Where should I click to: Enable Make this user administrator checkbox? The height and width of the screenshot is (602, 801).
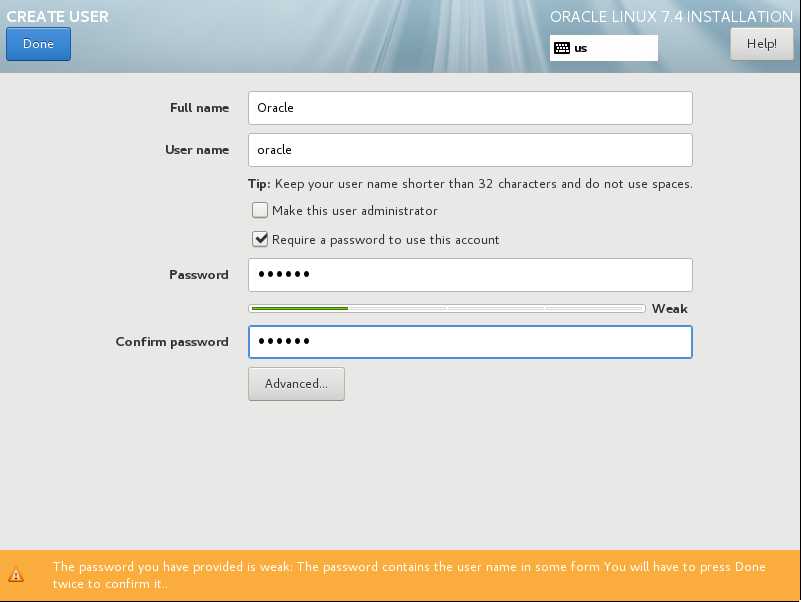tap(260, 211)
